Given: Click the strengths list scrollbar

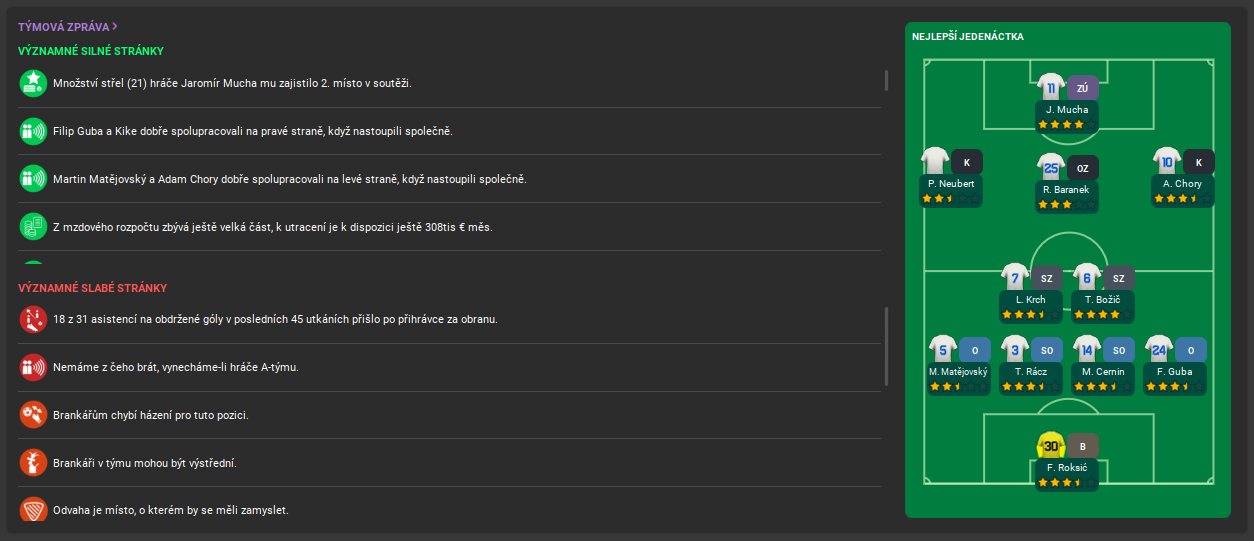Looking at the screenshot, I should tap(886, 80).
